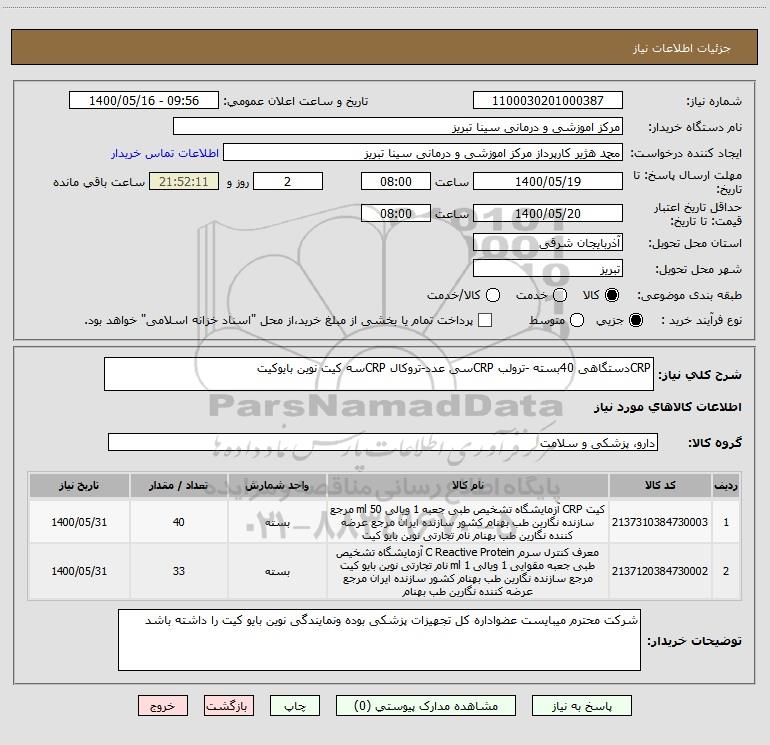Viewport: 770px width, 745px height.
Task: Open the اطلاعات تماس خریدار link
Action: [x=165, y=153]
